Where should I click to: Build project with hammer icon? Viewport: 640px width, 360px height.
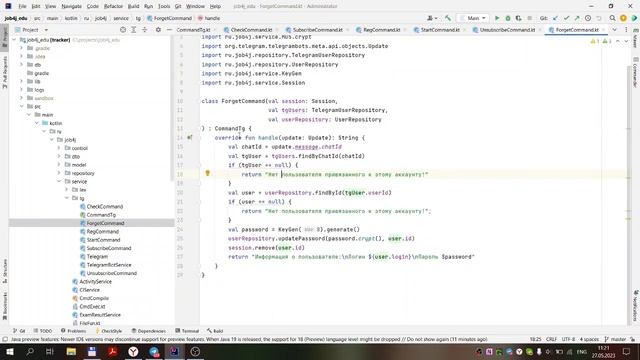[448, 18]
